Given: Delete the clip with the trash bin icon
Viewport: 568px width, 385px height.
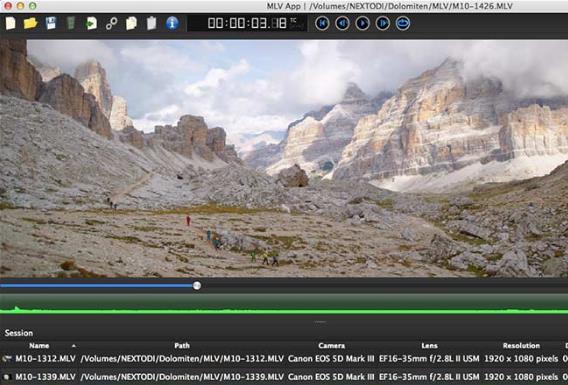Looking at the screenshot, I should 71,24.
